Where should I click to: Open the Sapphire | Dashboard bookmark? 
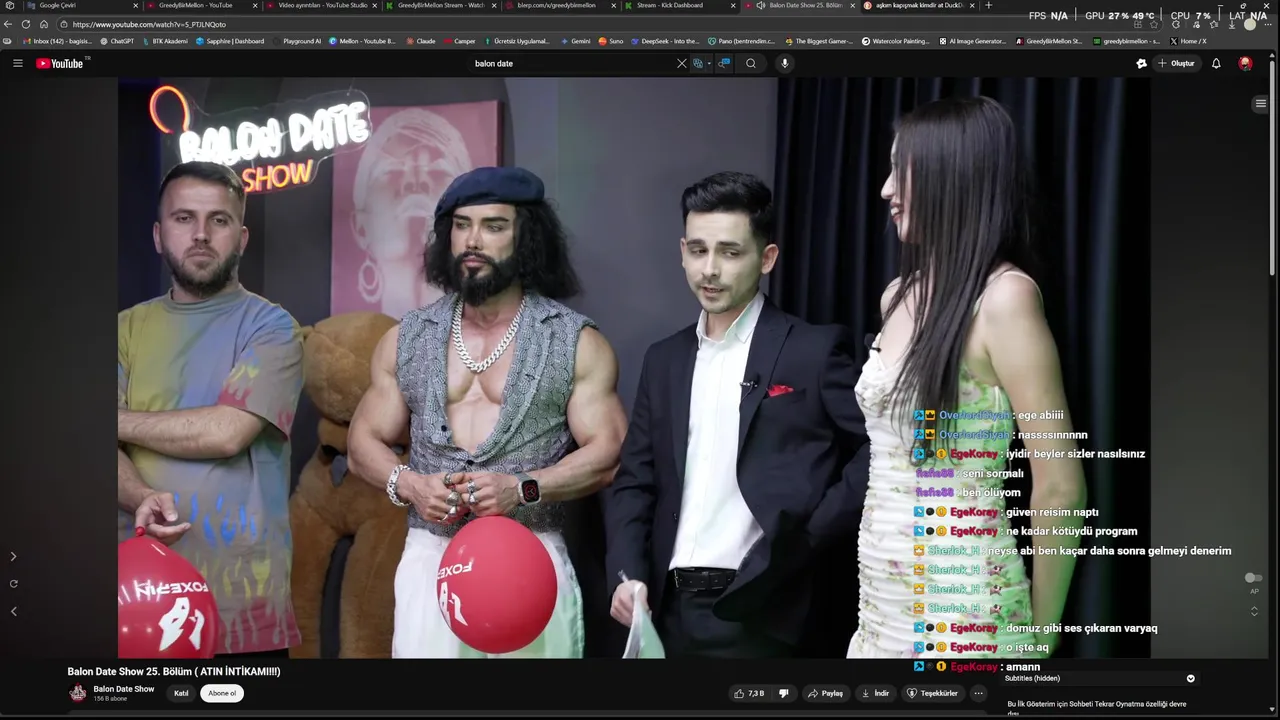pyautogui.click(x=230, y=41)
